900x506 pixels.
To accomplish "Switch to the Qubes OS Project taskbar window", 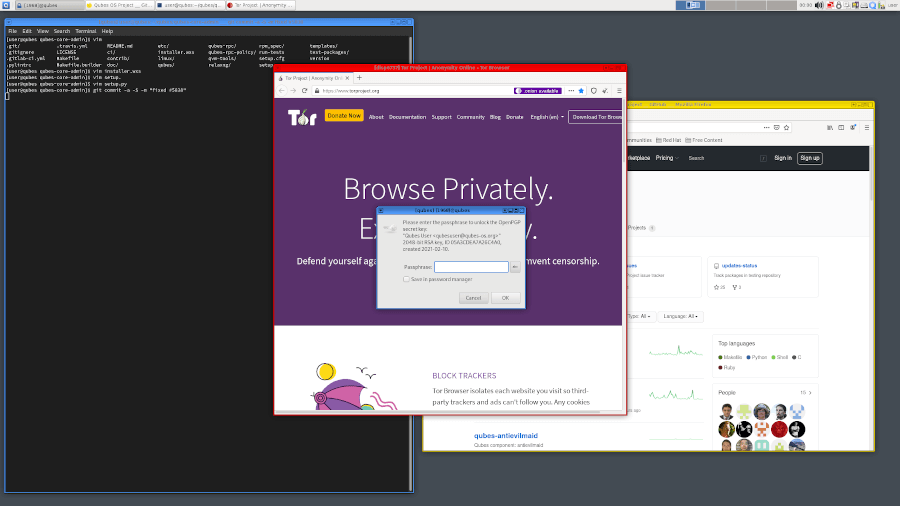I will pyautogui.click(x=119, y=5).
